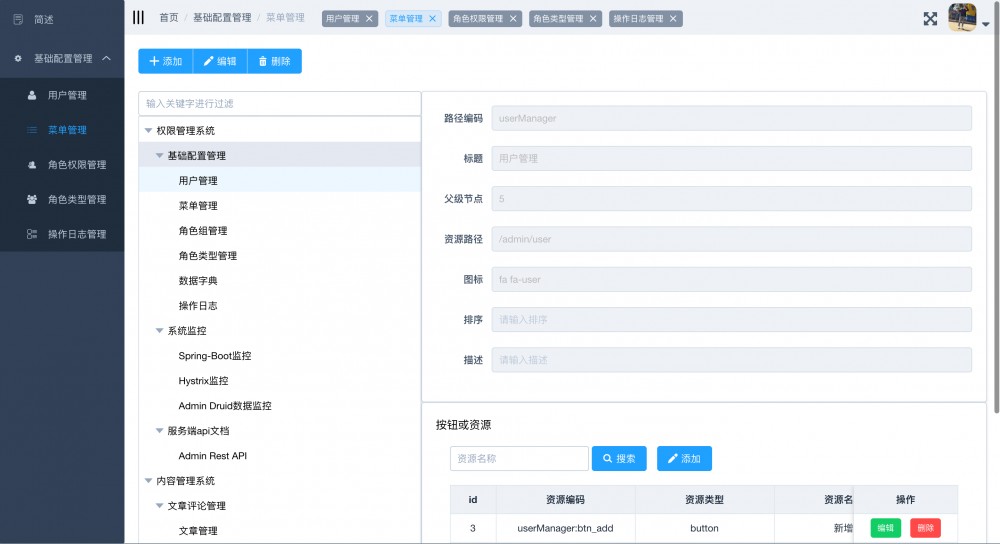Collapse the 基础配置管理 tree node arrow

(x=159, y=156)
